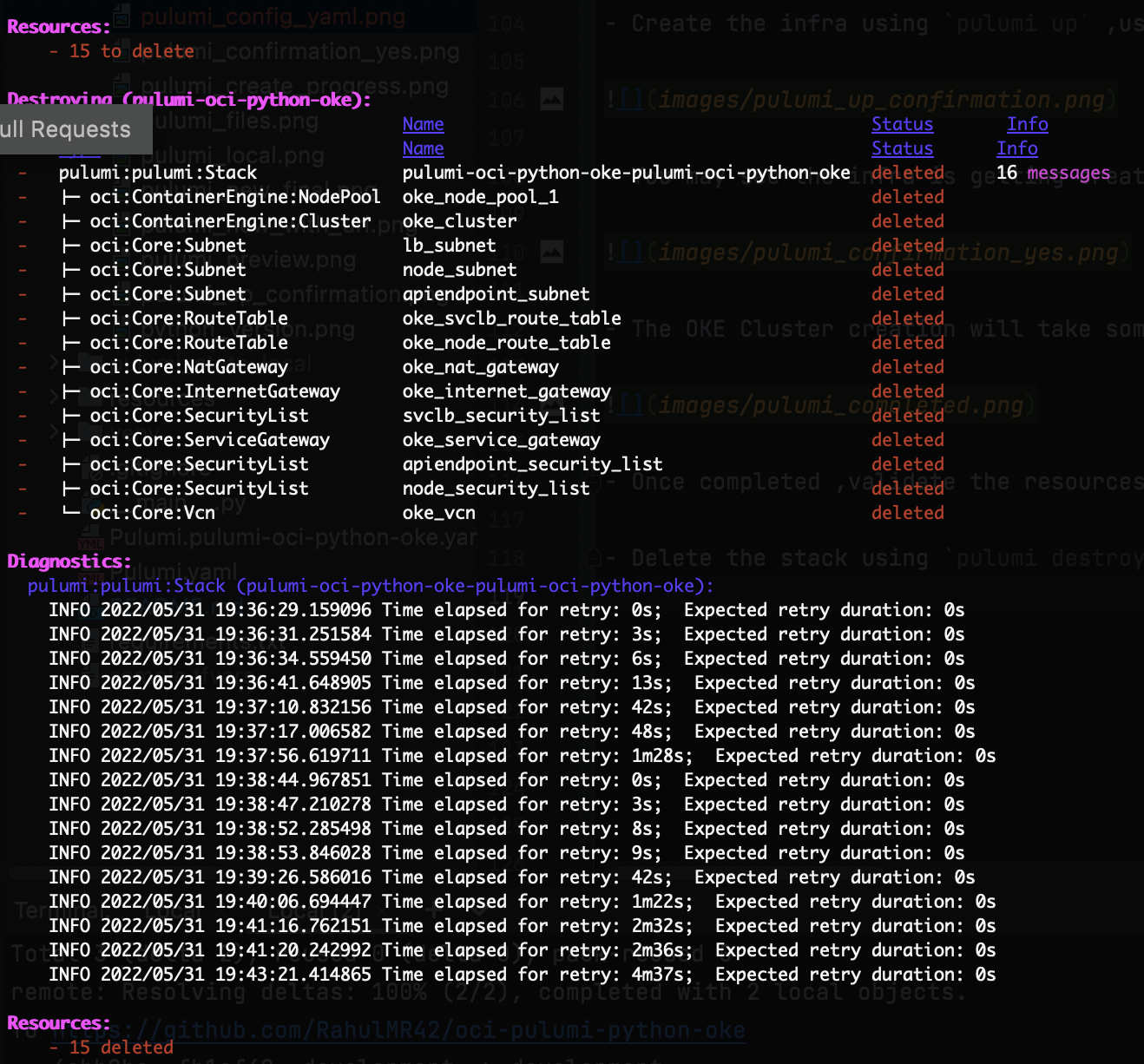Click the 'oke_cluster' resource name
Screen dimensions: 1144x1064
click(460, 221)
